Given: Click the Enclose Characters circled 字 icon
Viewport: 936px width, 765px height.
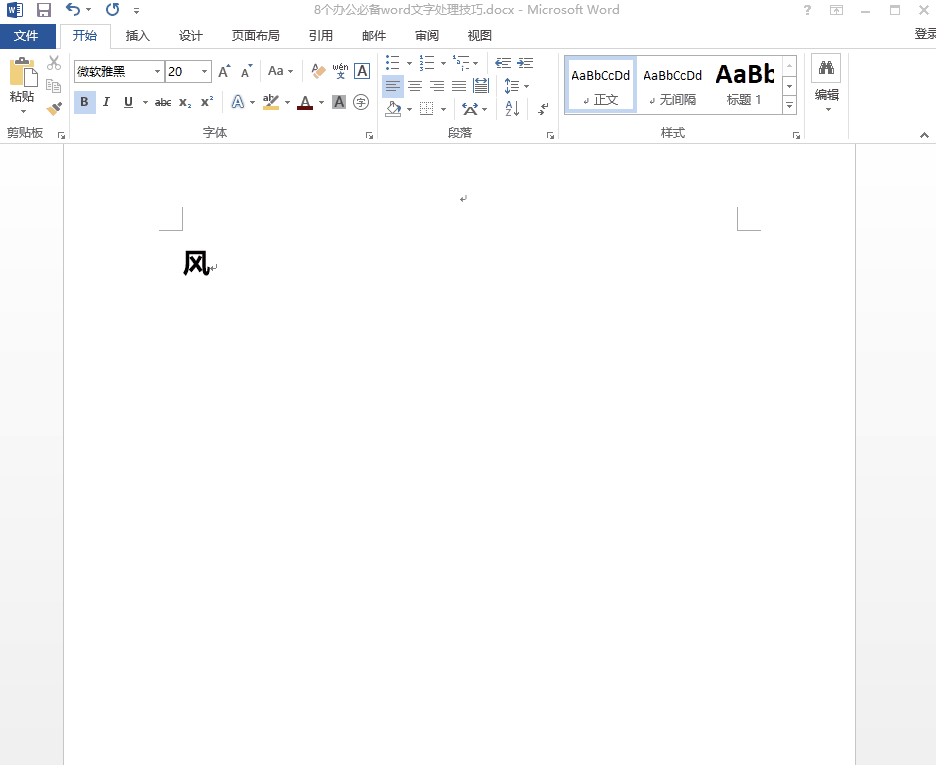Looking at the screenshot, I should (x=361, y=102).
